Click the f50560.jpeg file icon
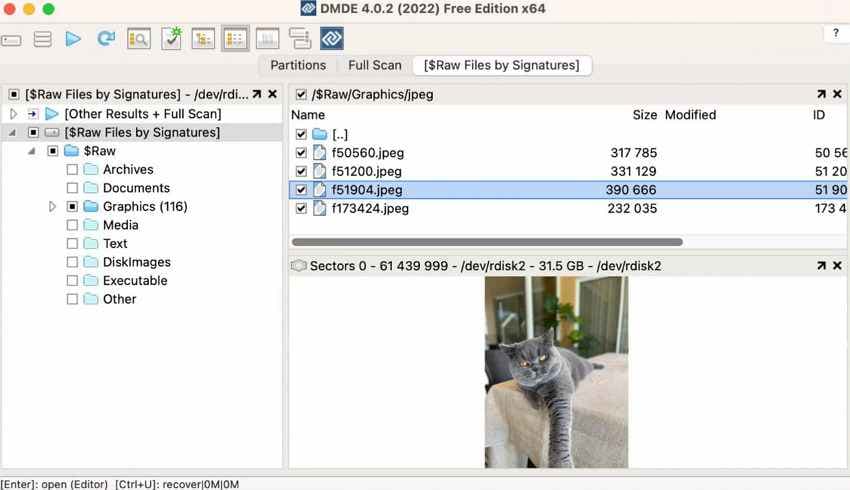This screenshot has width=850, height=490. click(x=320, y=153)
